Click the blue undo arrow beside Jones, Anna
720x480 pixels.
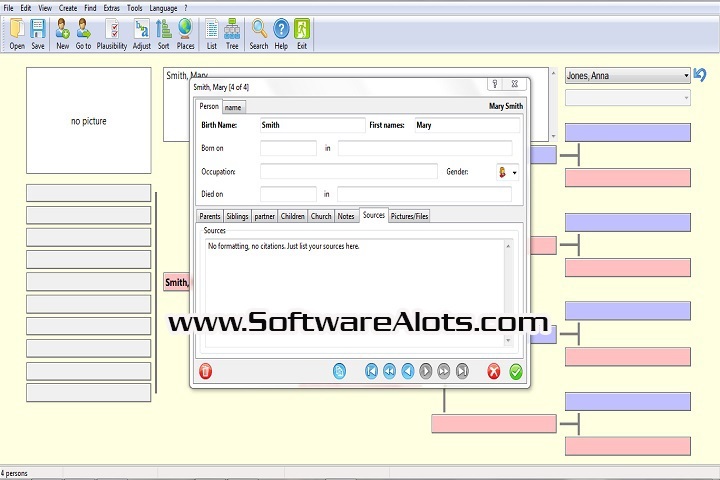pyautogui.click(x=700, y=74)
